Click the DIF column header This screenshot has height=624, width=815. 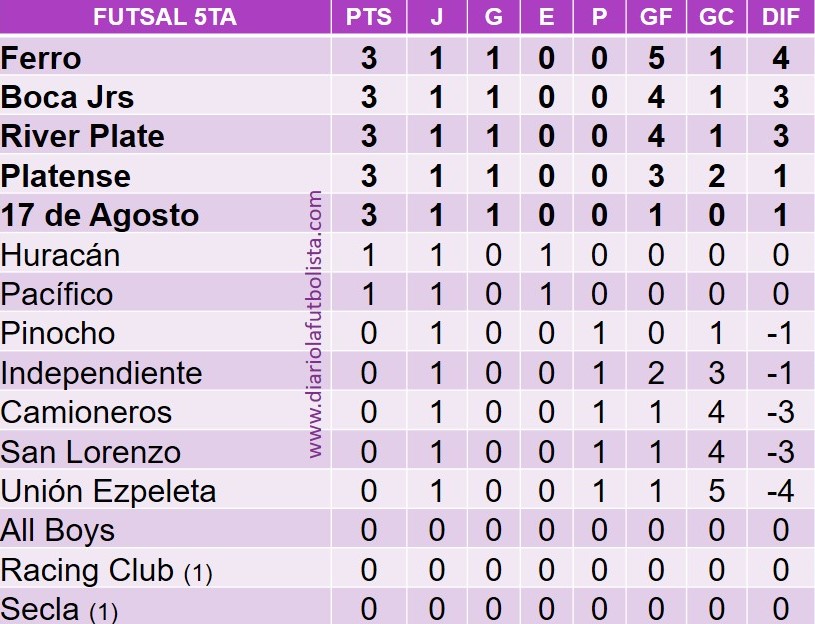tap(780, 18)
